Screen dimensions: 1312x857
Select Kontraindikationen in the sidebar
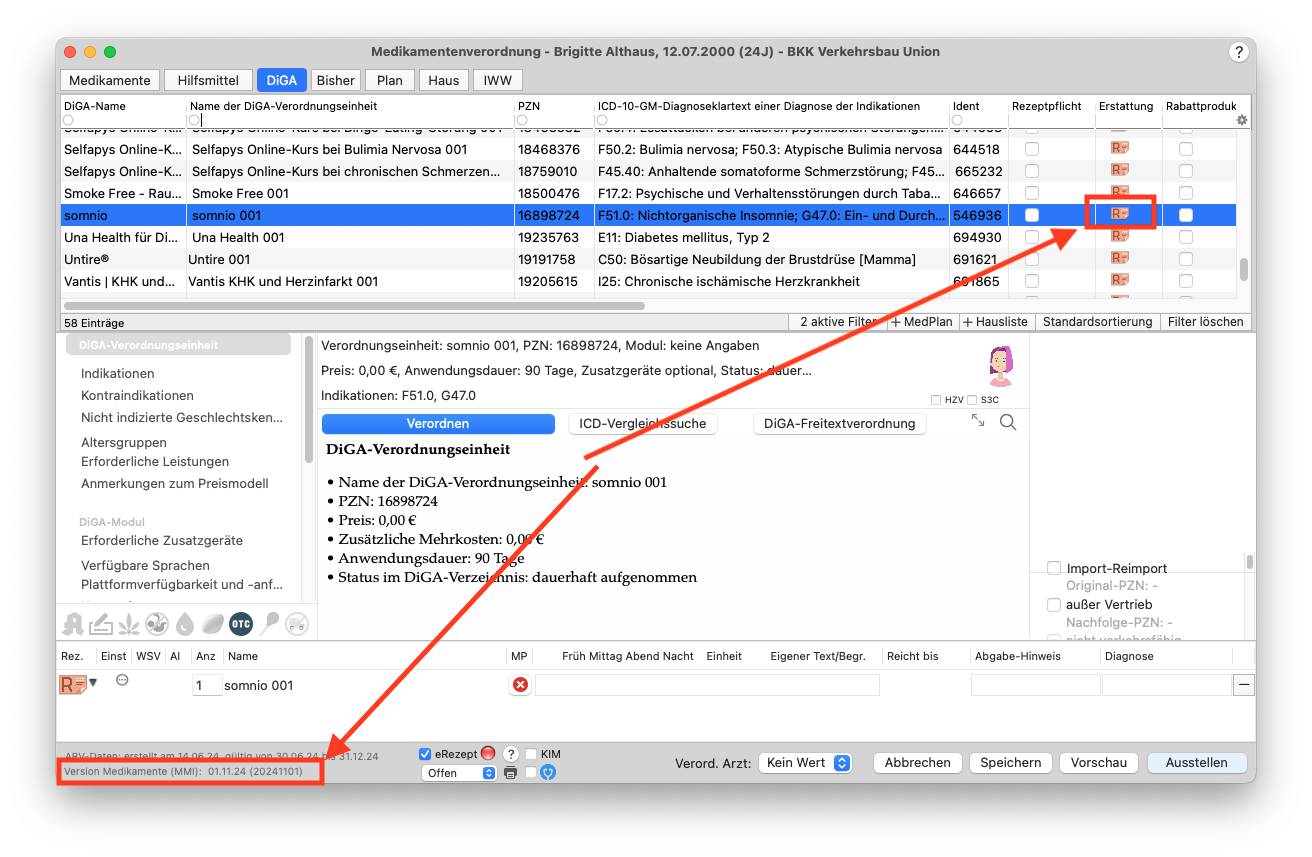pos(137,395)
